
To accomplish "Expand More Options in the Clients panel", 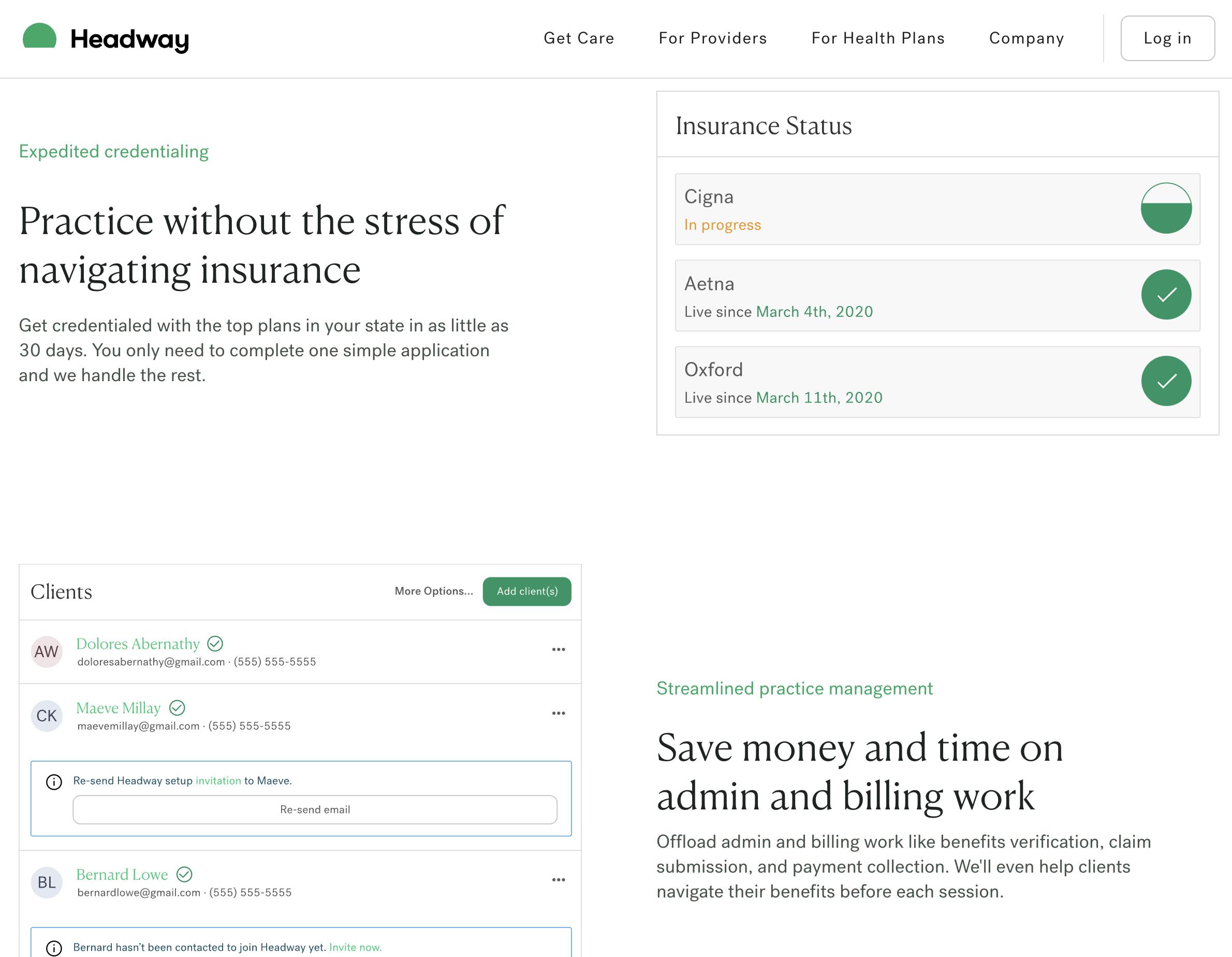I will pyautogui.click(x=434, y=591).
